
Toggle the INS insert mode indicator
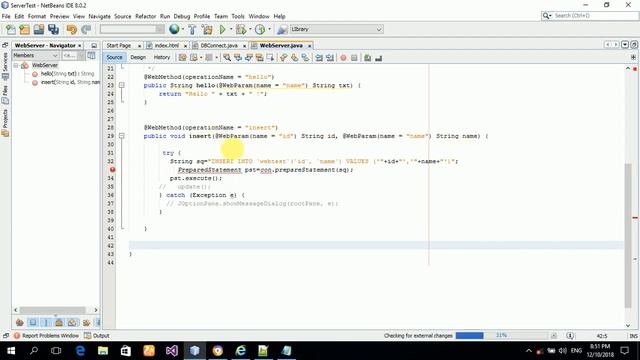click(633, 336)
